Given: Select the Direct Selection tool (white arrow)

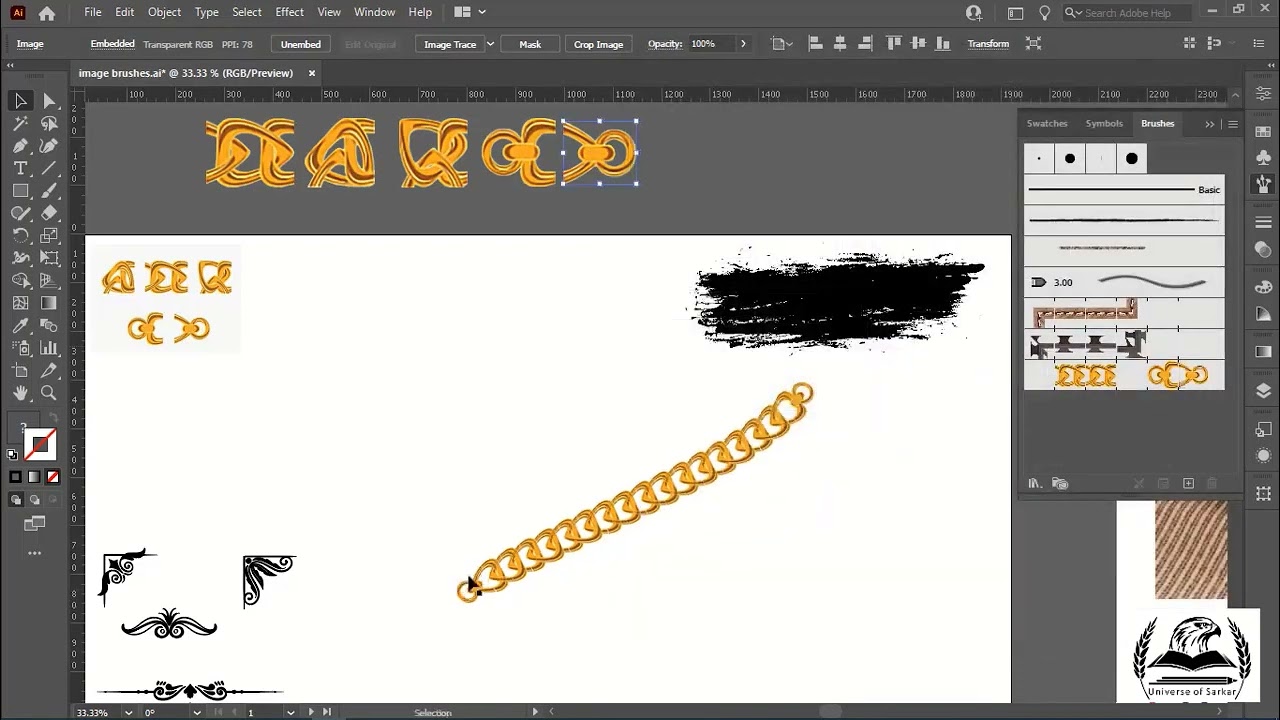Looking at the screenshot, I should coord(49,101).
